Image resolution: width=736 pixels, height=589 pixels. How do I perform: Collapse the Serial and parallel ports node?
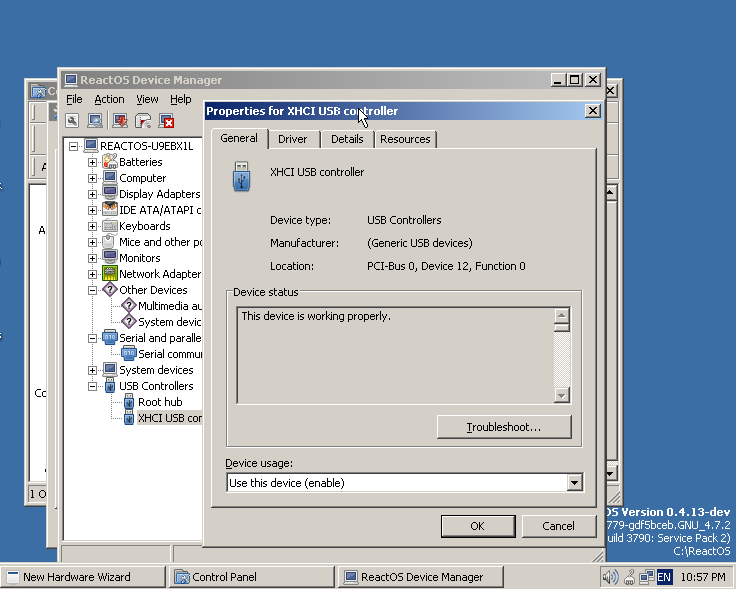pos(92,338)
